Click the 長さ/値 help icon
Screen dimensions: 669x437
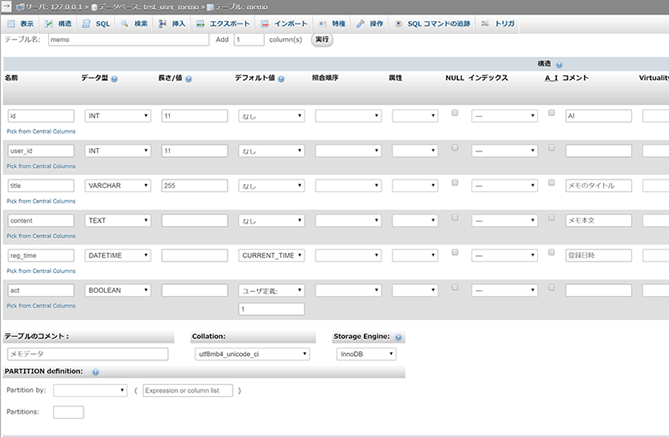[188, 78]
